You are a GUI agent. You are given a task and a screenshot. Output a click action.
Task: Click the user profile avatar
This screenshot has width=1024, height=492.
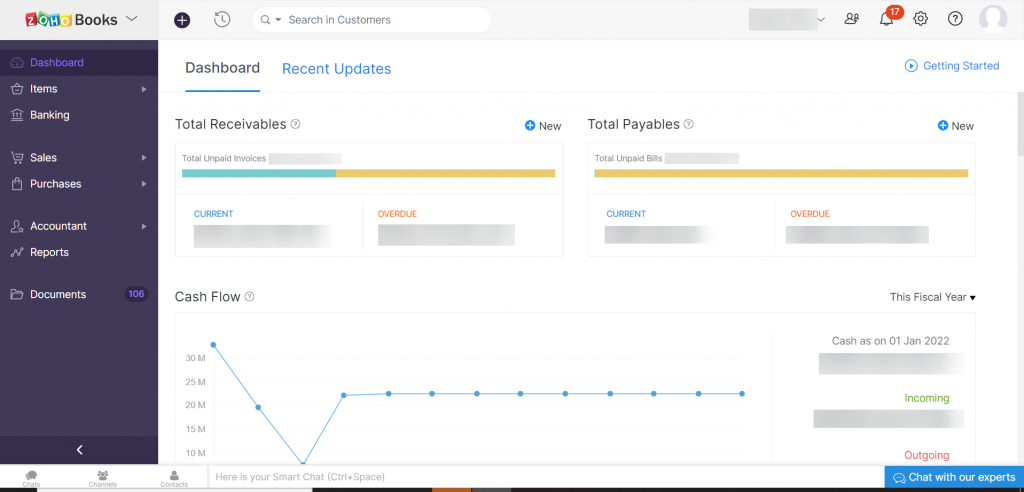993,19
